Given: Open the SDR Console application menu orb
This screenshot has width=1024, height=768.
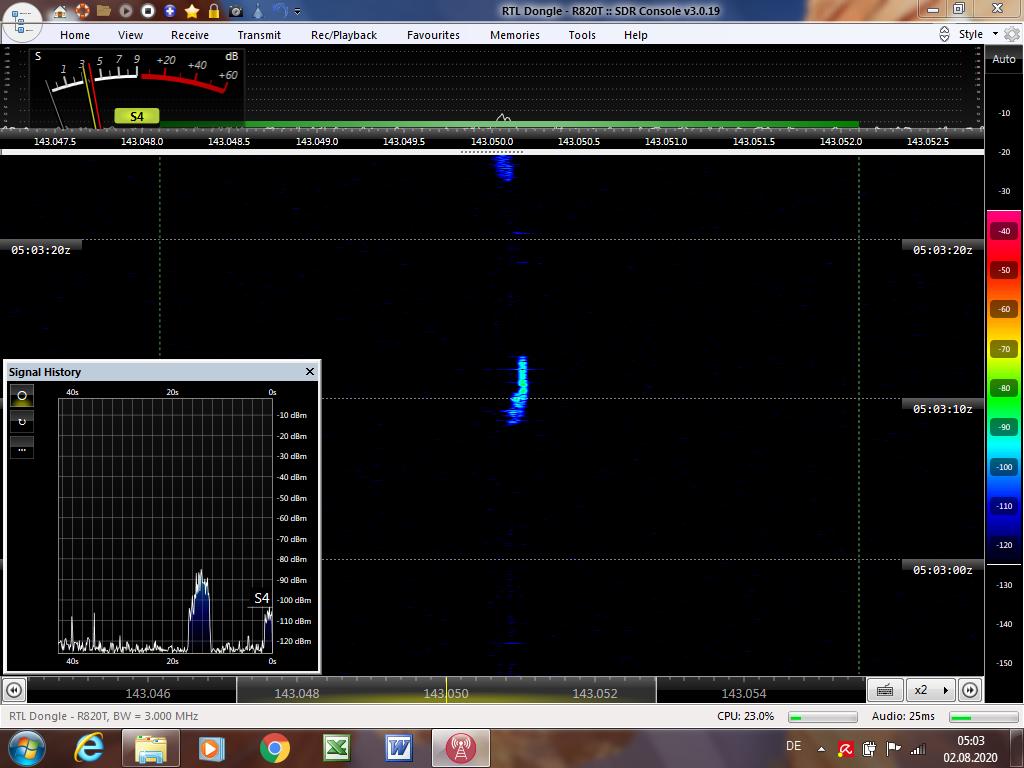Looking at the screenshot, I should click(x=21, y=22).
